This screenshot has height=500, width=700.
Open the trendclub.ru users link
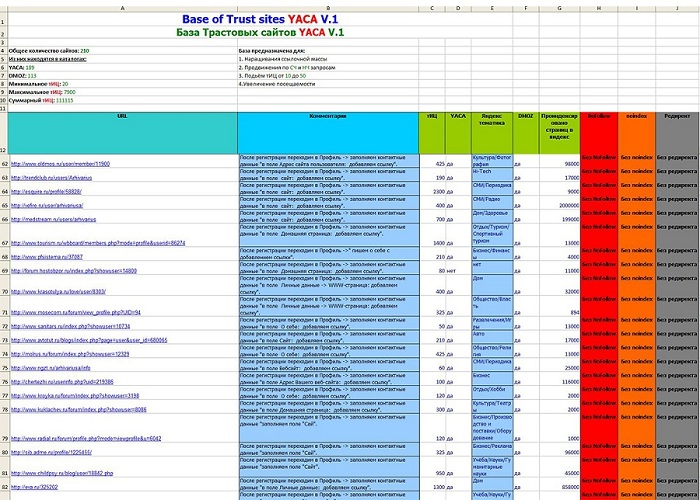pos(51,178)
